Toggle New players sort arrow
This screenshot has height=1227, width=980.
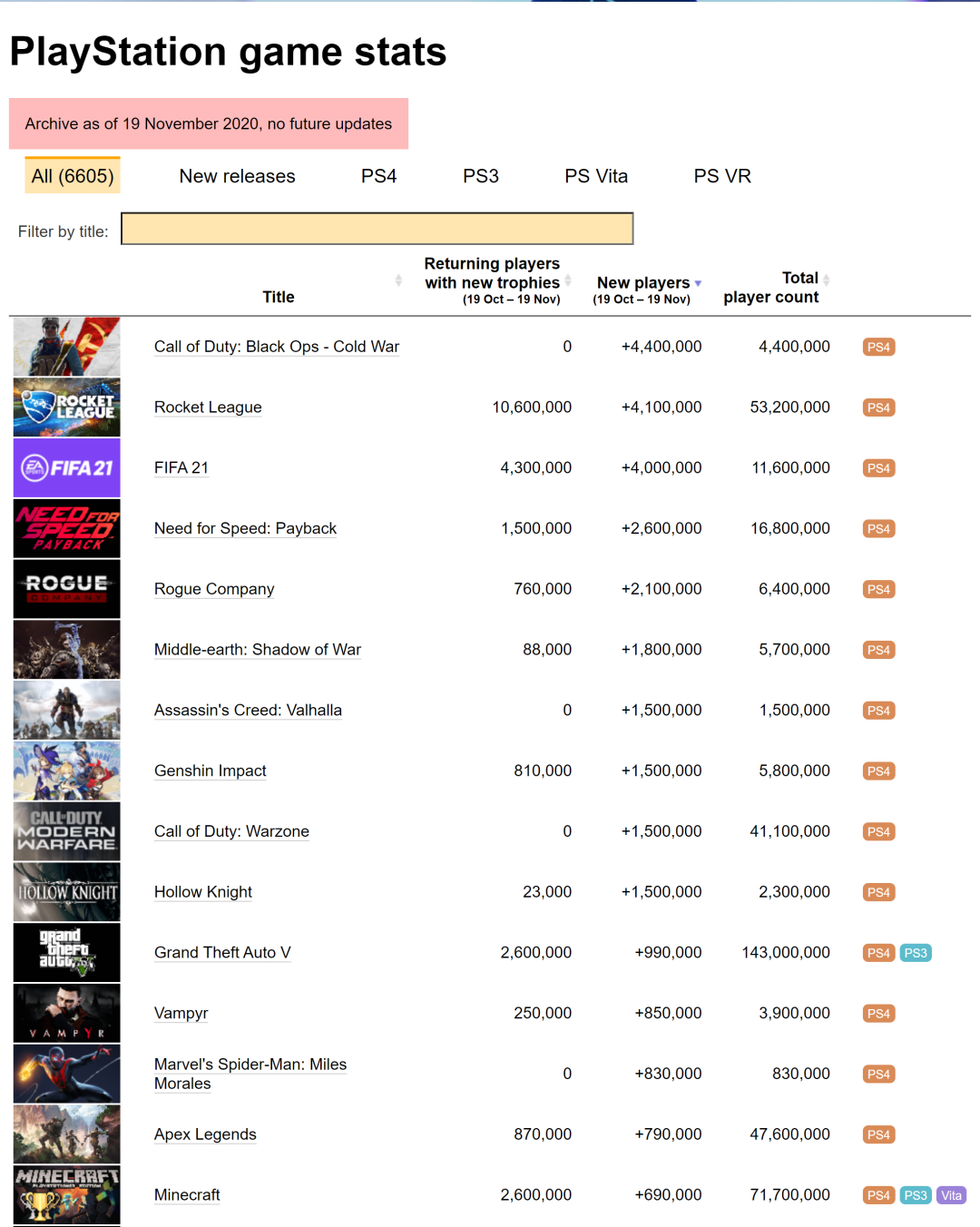[x=698, y=283]
